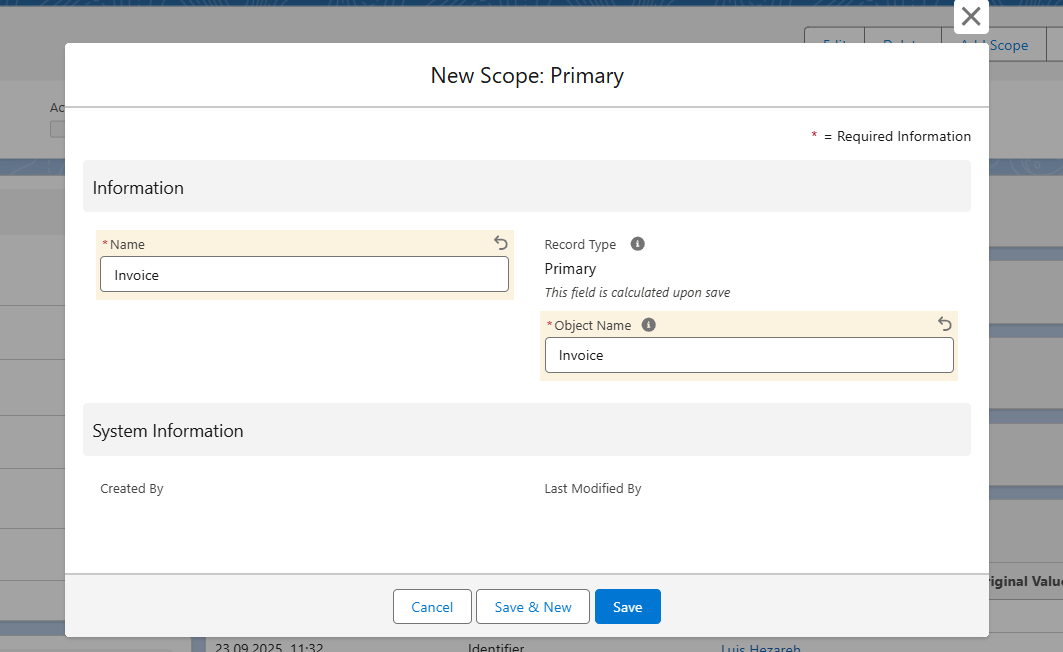Click the Created By field label
Image resolution: width=1063 pixels, height=652 pixels.
[131, 489]
